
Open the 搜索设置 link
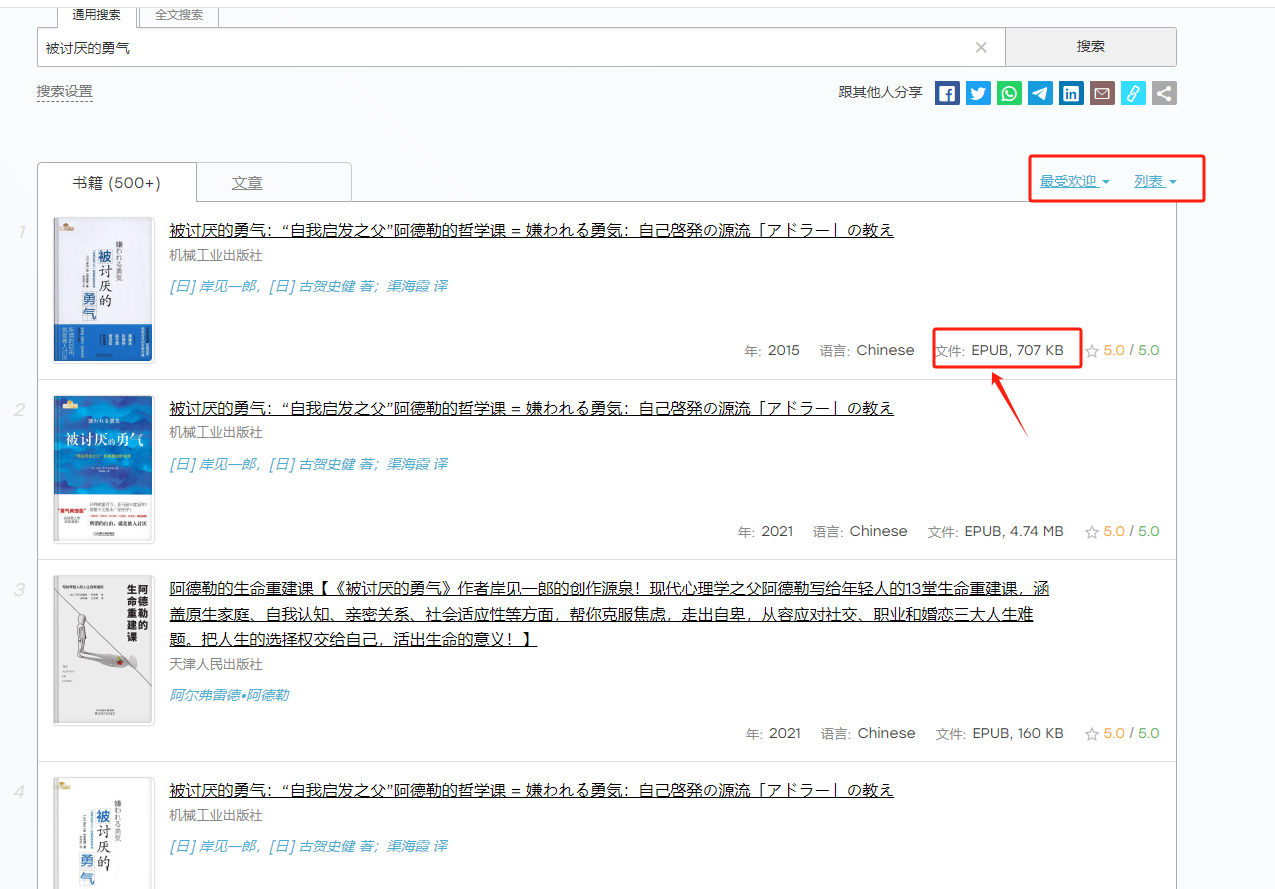[64, 91]
